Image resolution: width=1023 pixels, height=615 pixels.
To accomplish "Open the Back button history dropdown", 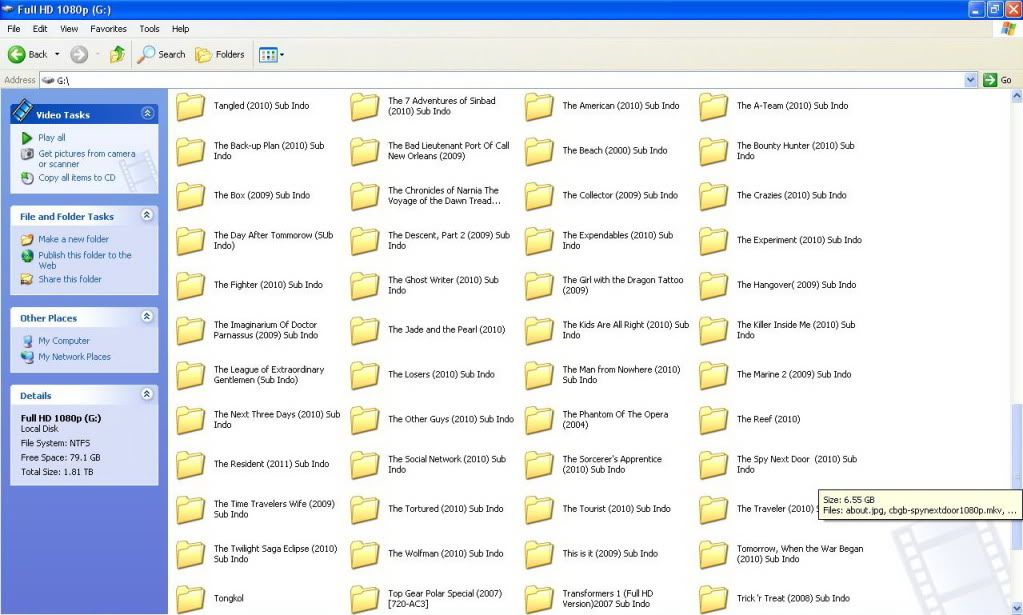I will tap(57, 55).
